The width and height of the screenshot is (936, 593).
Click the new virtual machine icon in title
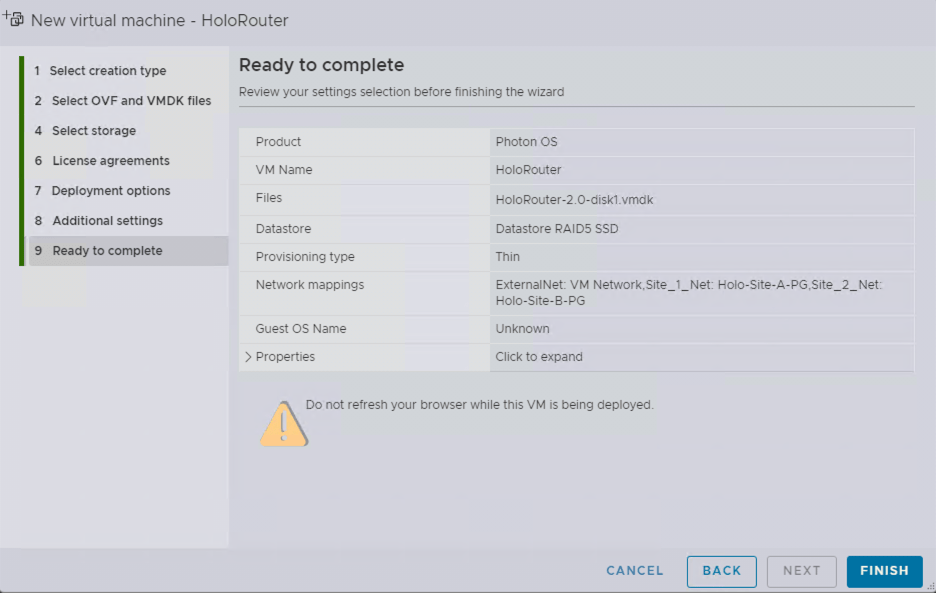pos(14,19)
